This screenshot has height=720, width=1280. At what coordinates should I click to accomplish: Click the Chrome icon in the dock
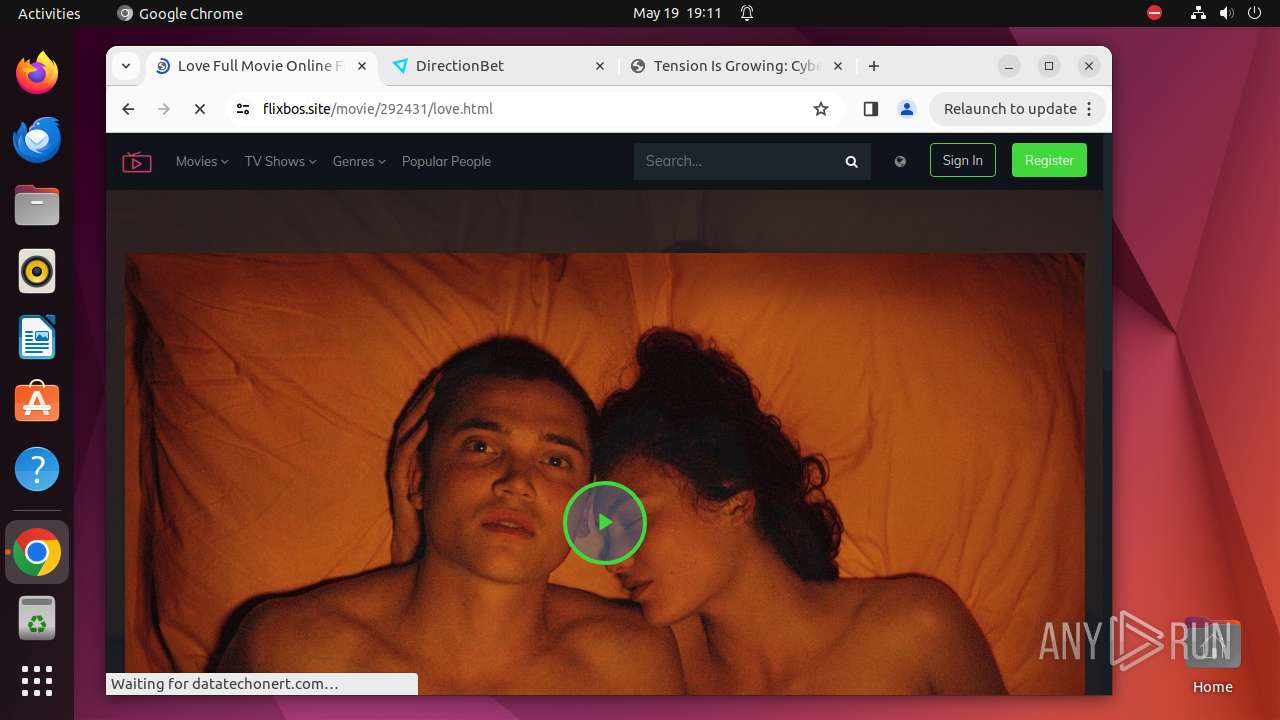(37, 552)
